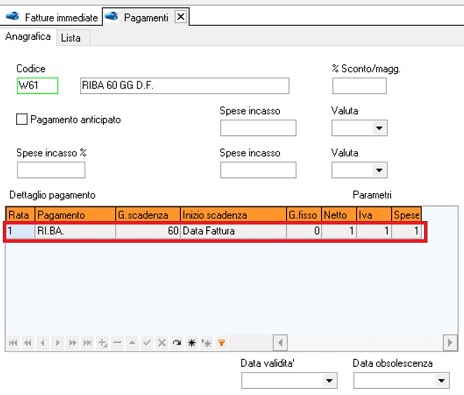Post changes with the checkmark icon
The image size is (464, 395).
(147, 343)
